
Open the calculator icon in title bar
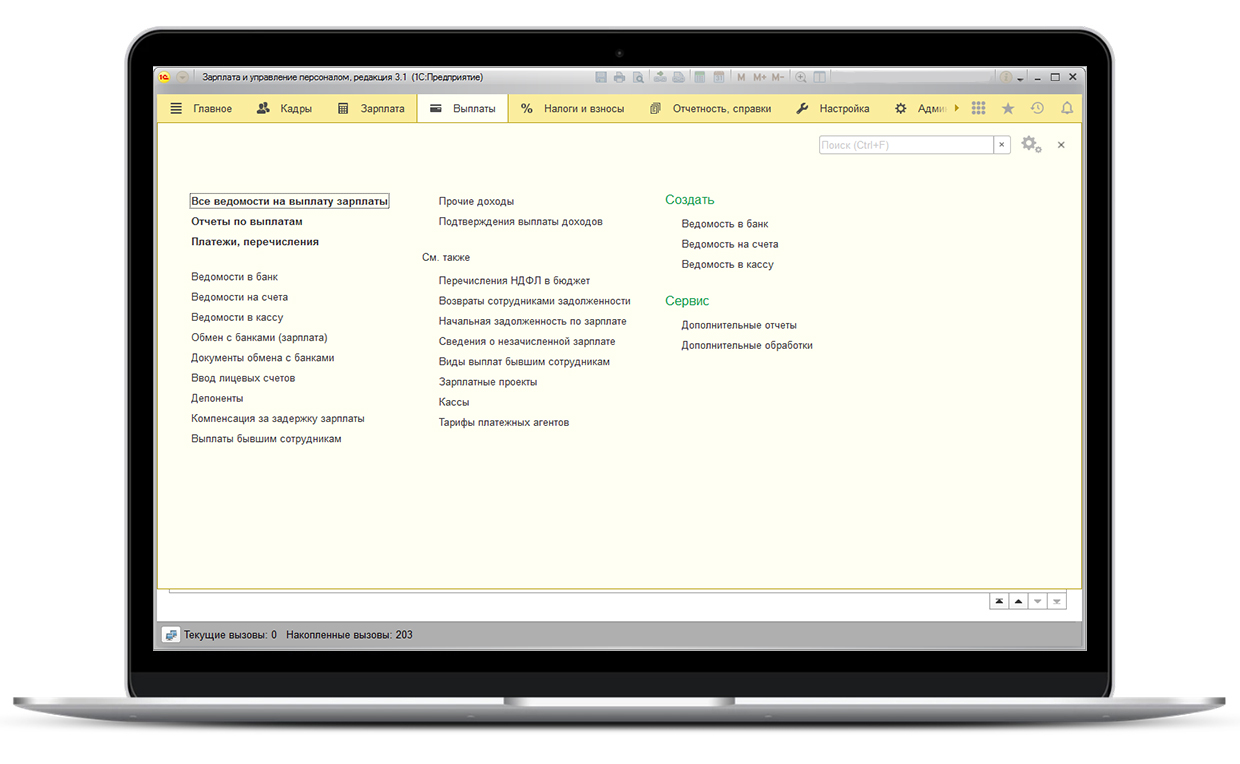pyautogui.click(x=701, y=77)
